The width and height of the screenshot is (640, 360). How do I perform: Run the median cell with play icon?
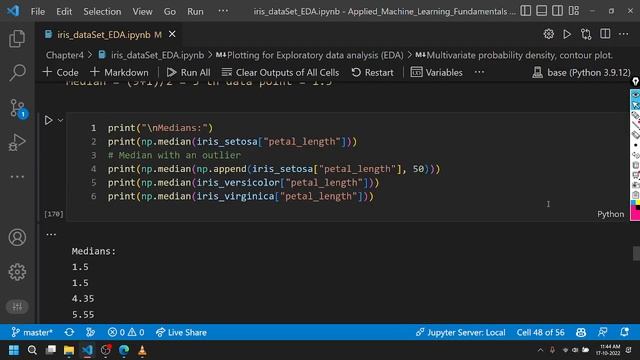tap(48, 120)
